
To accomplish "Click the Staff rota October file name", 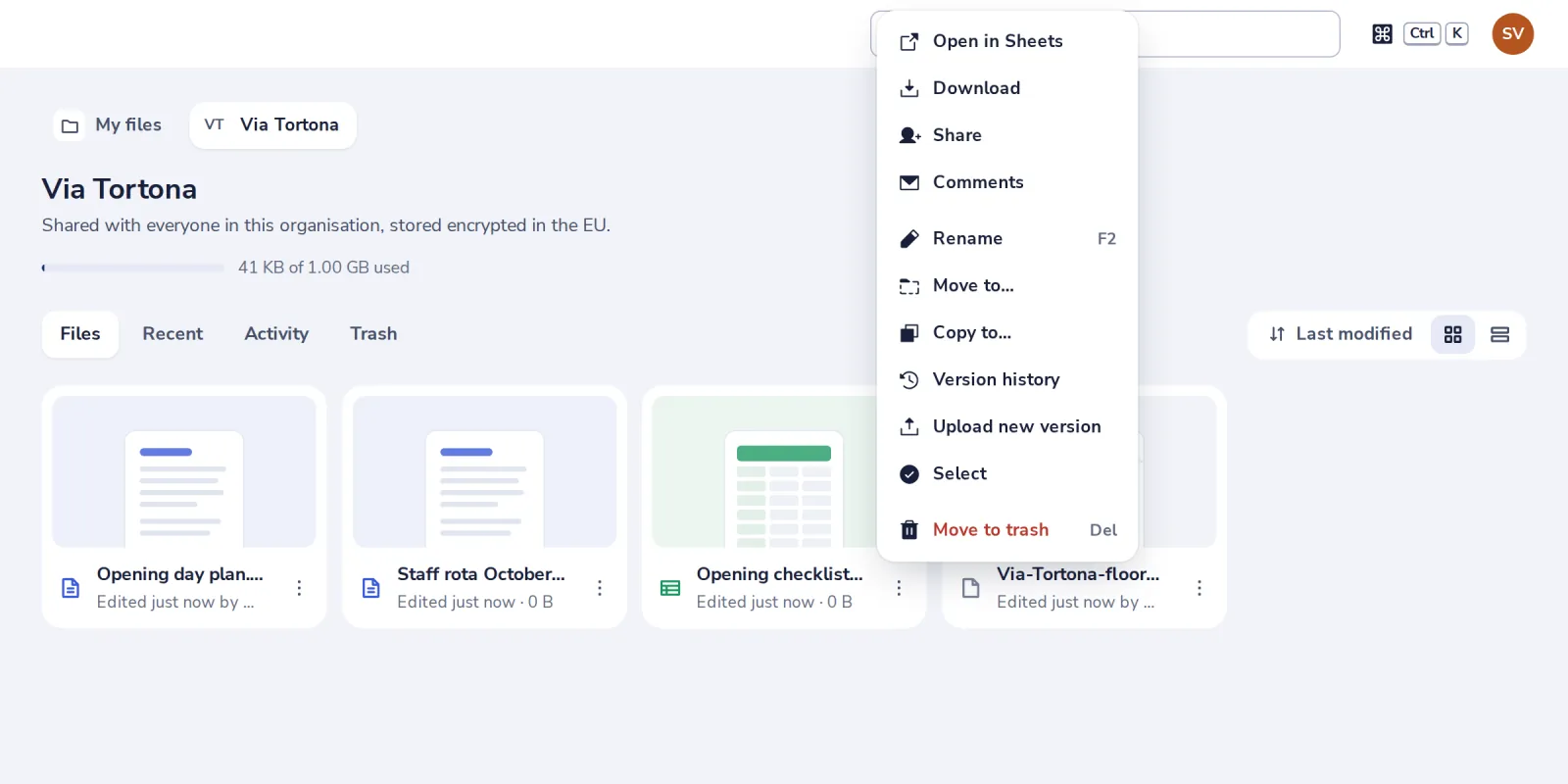I will pos(481,574).
